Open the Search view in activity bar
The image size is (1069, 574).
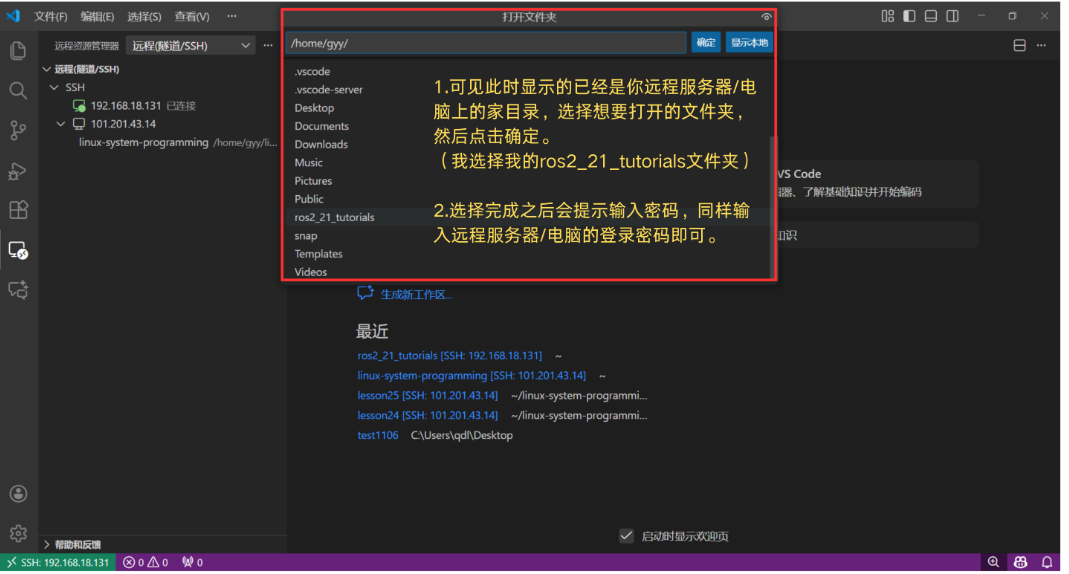pyautogui.click(x=18, y=90)
